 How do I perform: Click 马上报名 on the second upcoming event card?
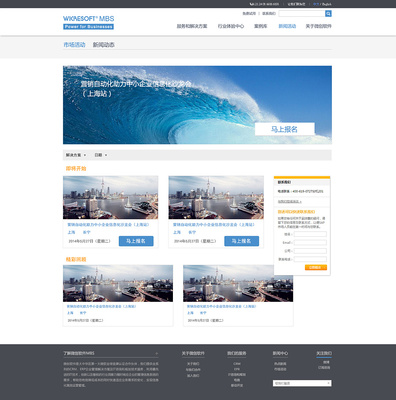click(241, 241)
